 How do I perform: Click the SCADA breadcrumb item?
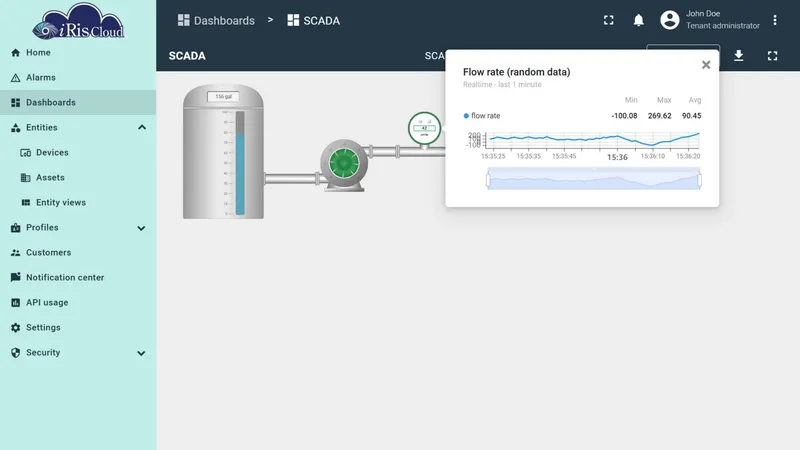(313, 20)
